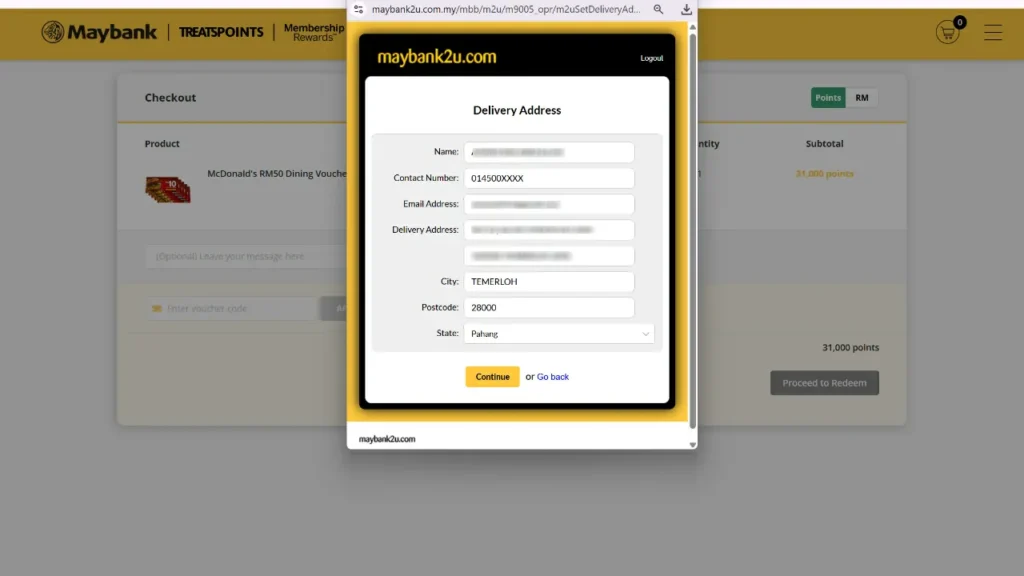Screen dimensions: 1024x576
Task: Click Logout in the maybank2u popup
Action: (x=651, y=58)
